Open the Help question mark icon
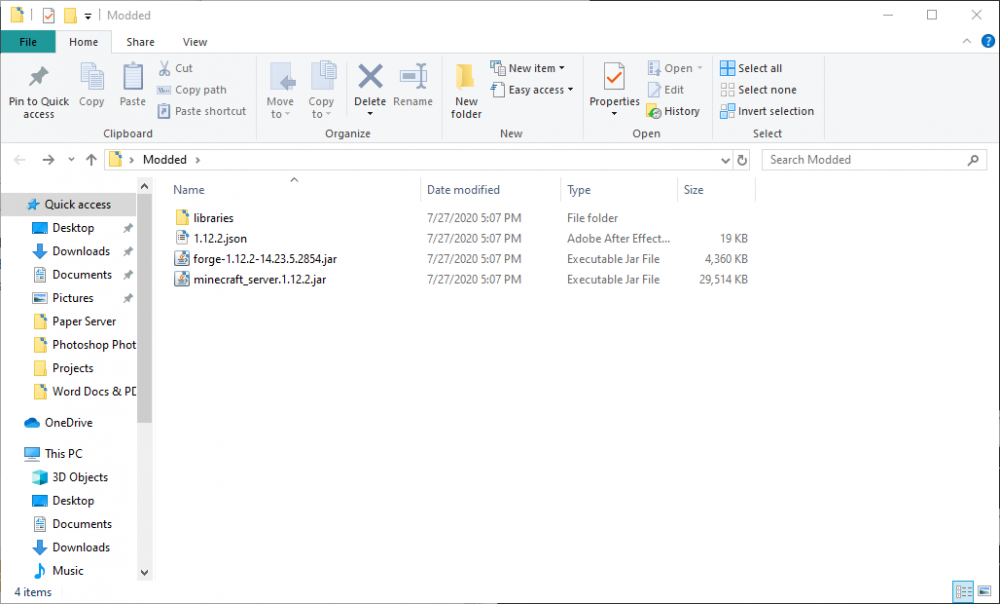Screen dimensions: 1000x604 (x=988, y=41)
